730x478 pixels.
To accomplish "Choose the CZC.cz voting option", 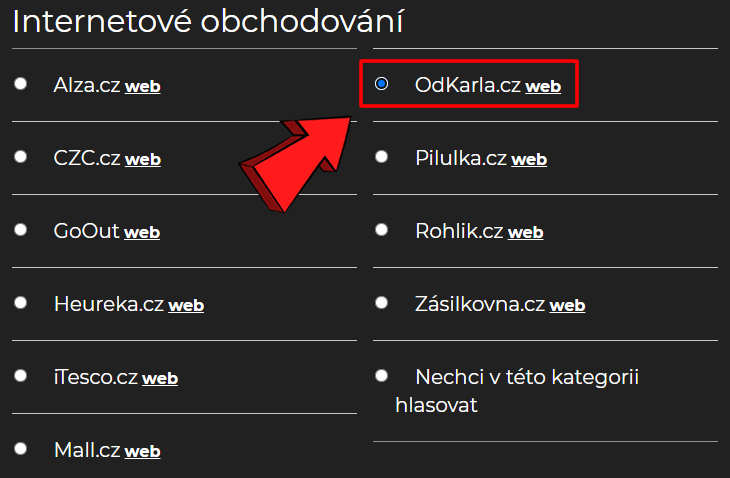I will [21, 157].
